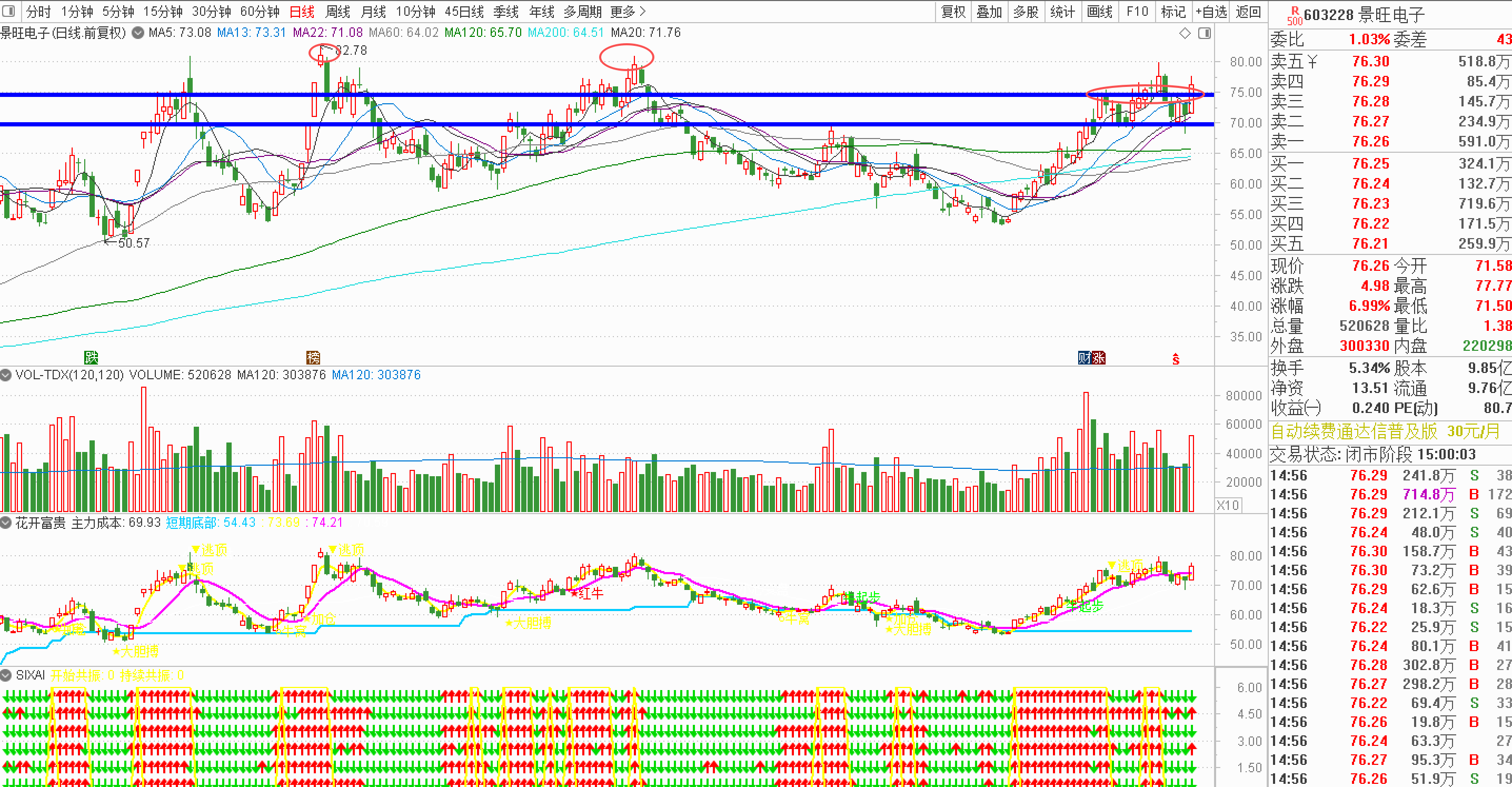1512x787 pixels.
Task: Click the MA120: 65.70 indicator label
Action: coord(483,33)
